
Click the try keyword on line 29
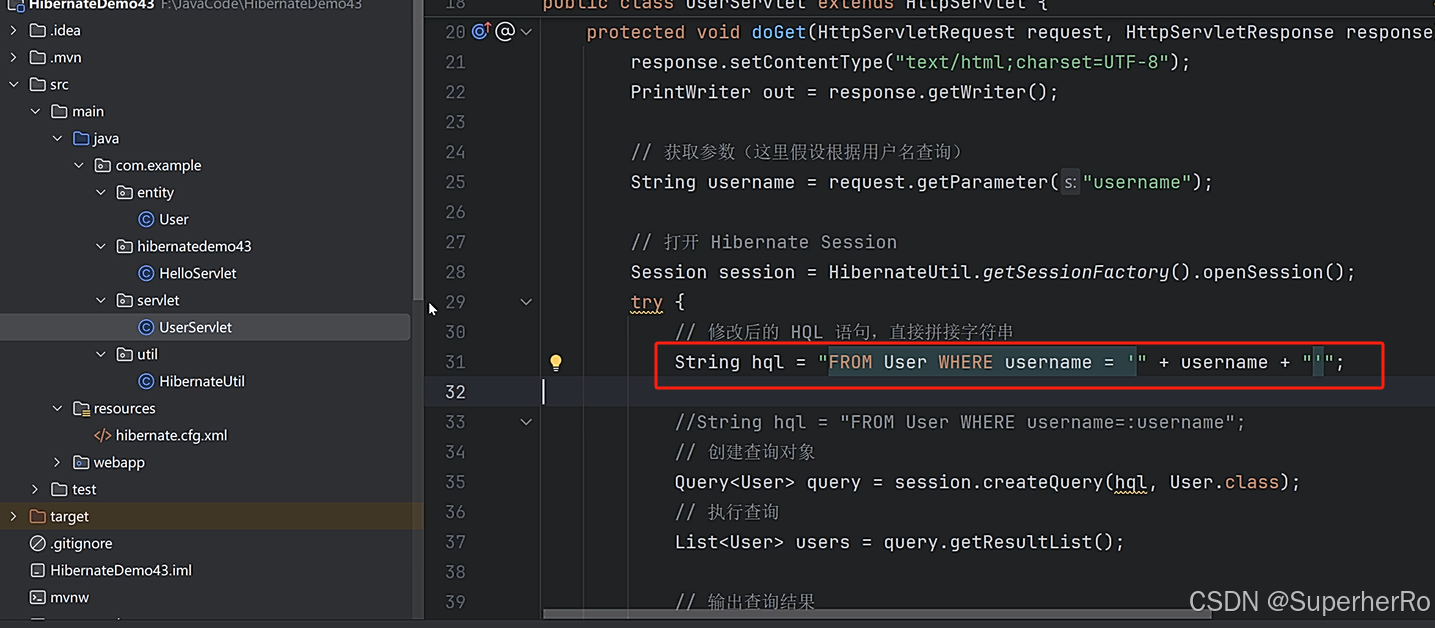click(647, 302)
